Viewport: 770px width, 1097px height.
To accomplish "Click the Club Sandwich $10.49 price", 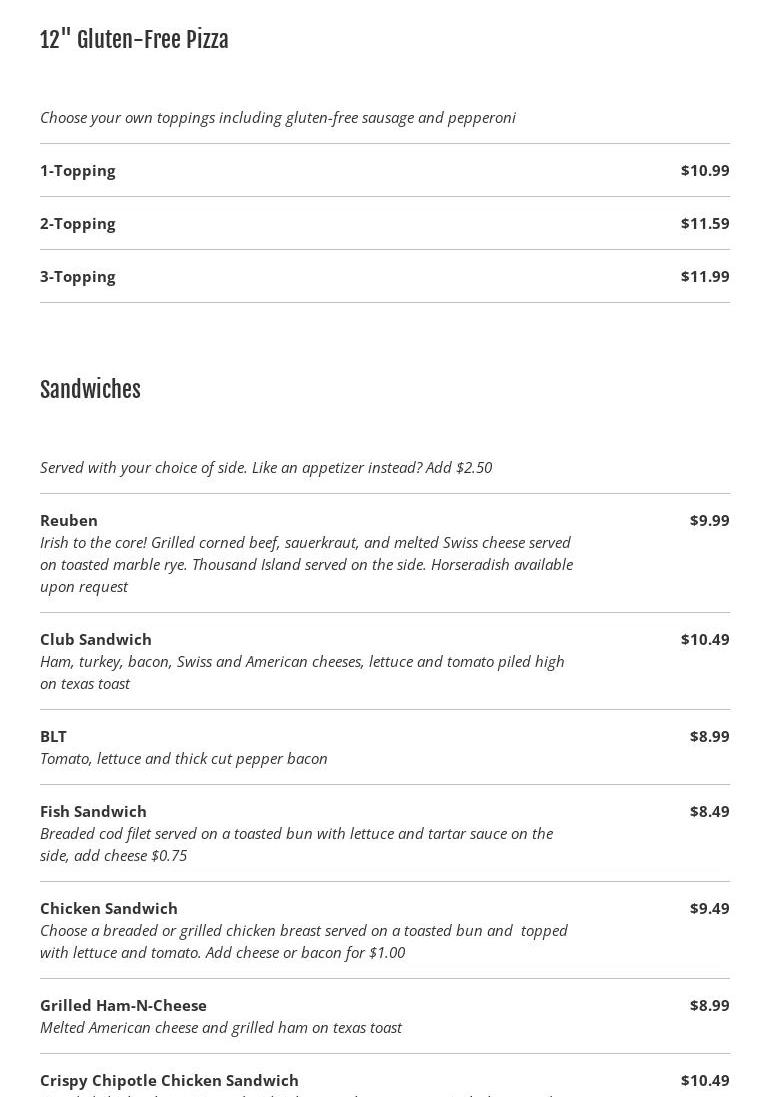I will [x=705, y=640].
